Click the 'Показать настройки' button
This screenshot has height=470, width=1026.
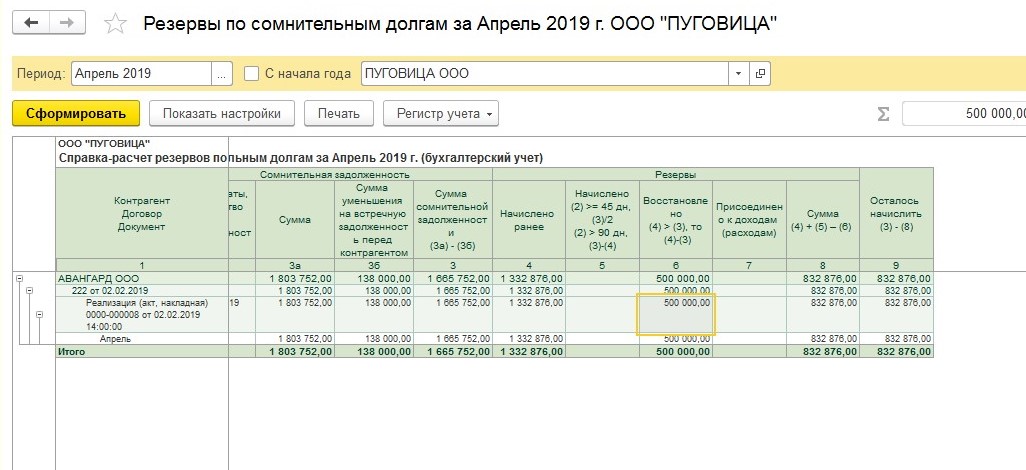tap(222, 114)
